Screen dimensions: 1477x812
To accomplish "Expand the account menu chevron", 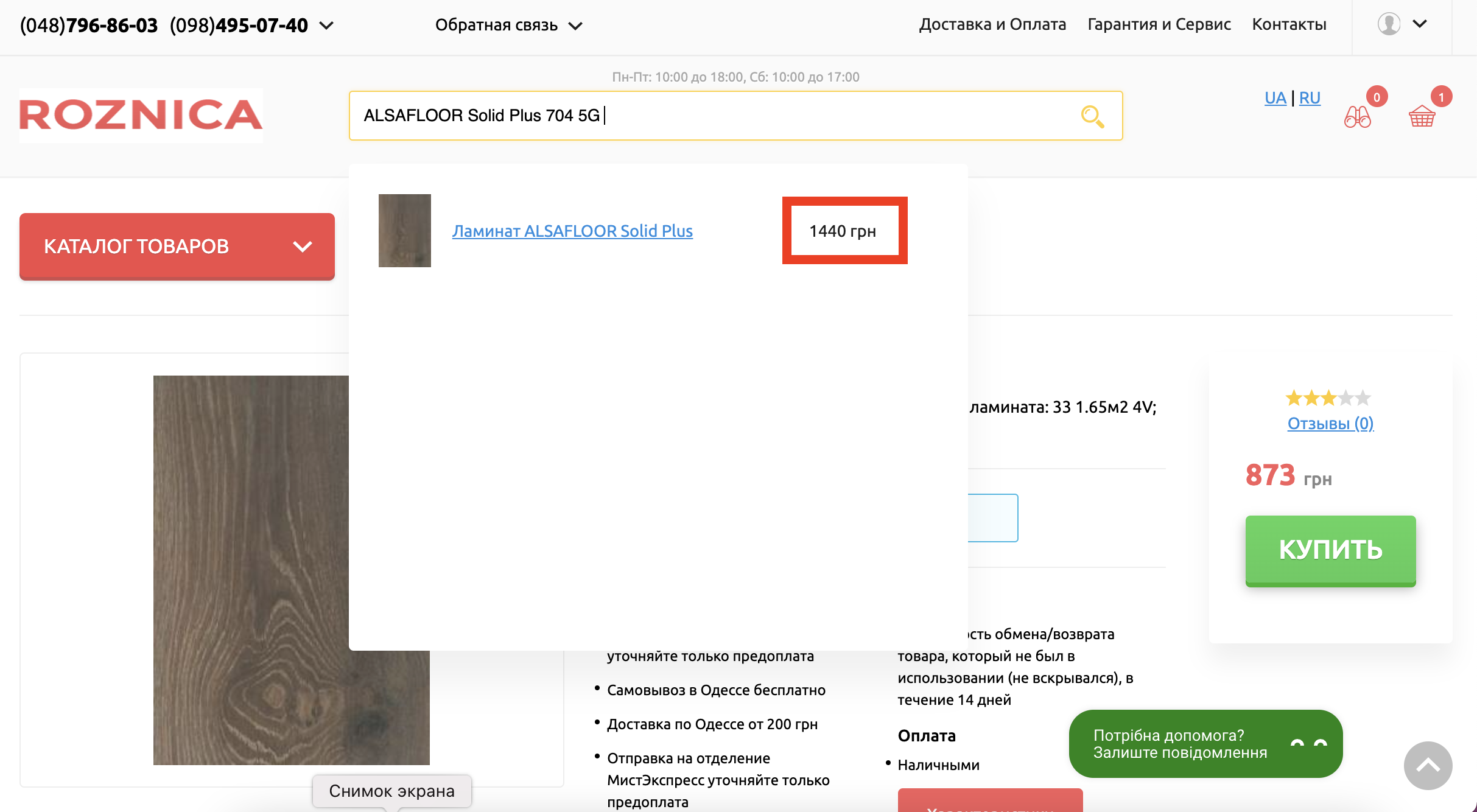I will (1420, 24).
